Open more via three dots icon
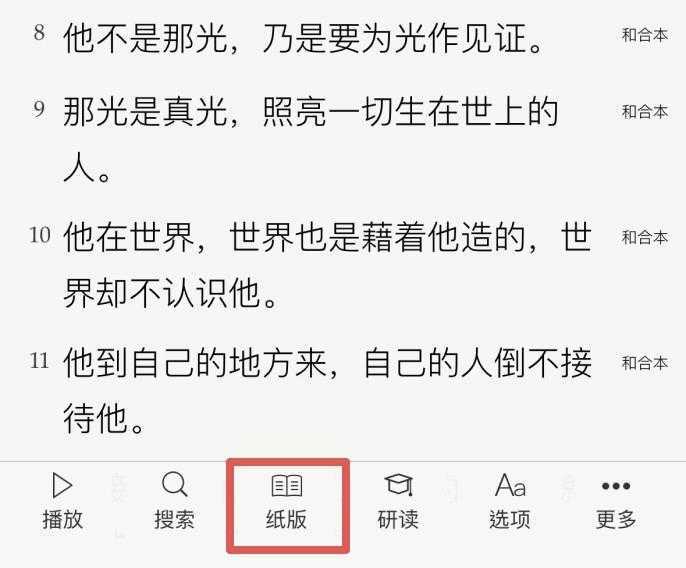 [616, 486]
